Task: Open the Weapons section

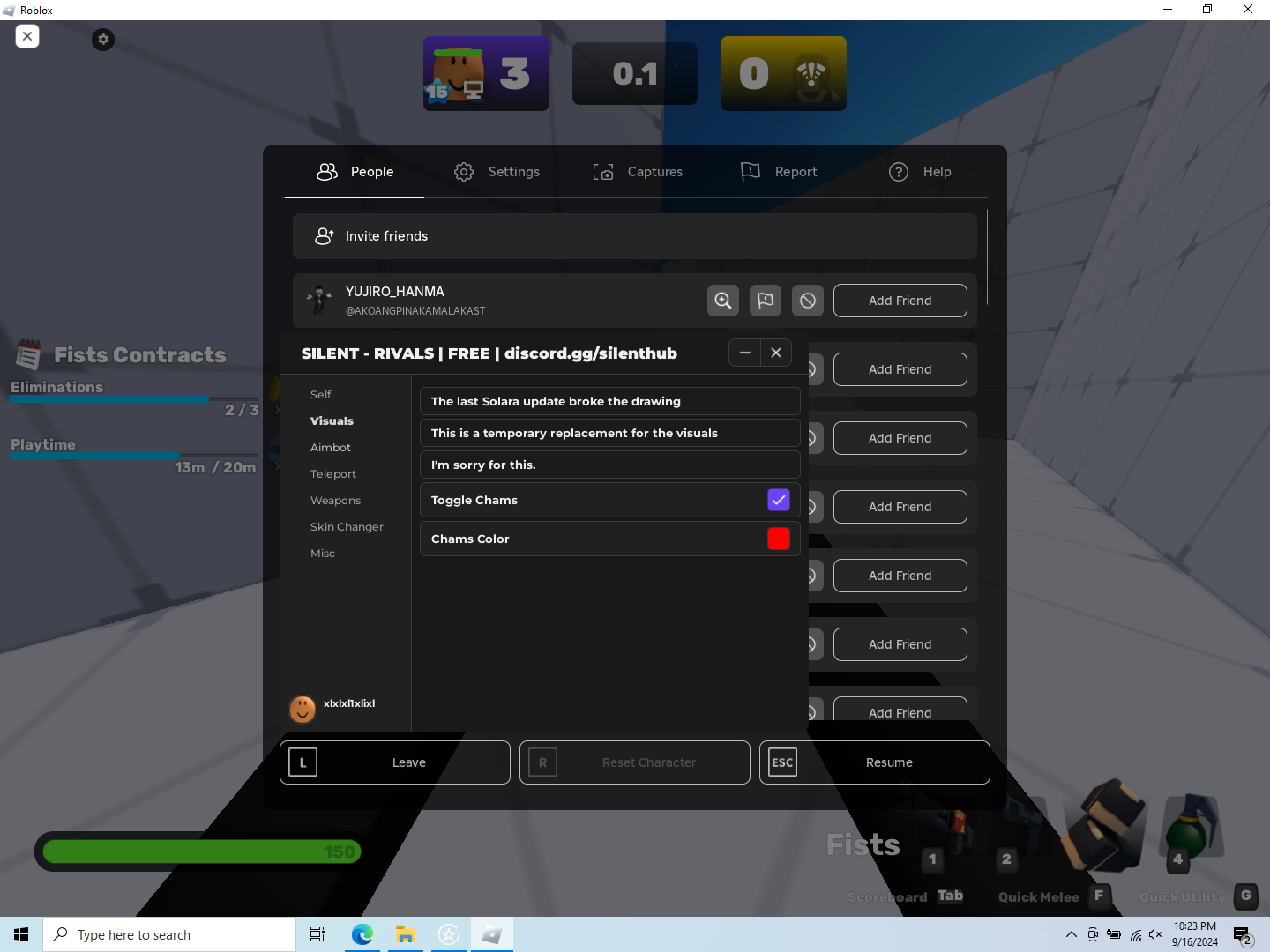Action: click(x=336, y=501)
